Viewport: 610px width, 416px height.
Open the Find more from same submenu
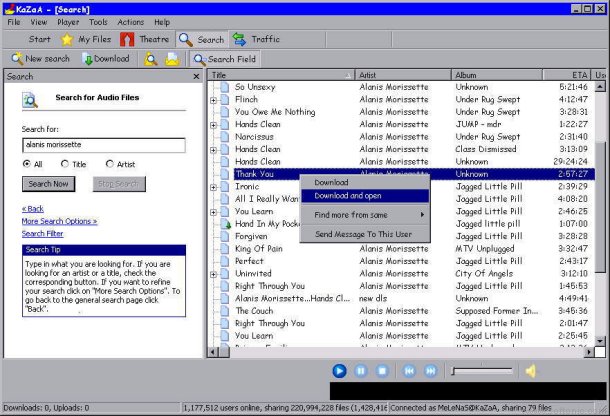point(365,215)
